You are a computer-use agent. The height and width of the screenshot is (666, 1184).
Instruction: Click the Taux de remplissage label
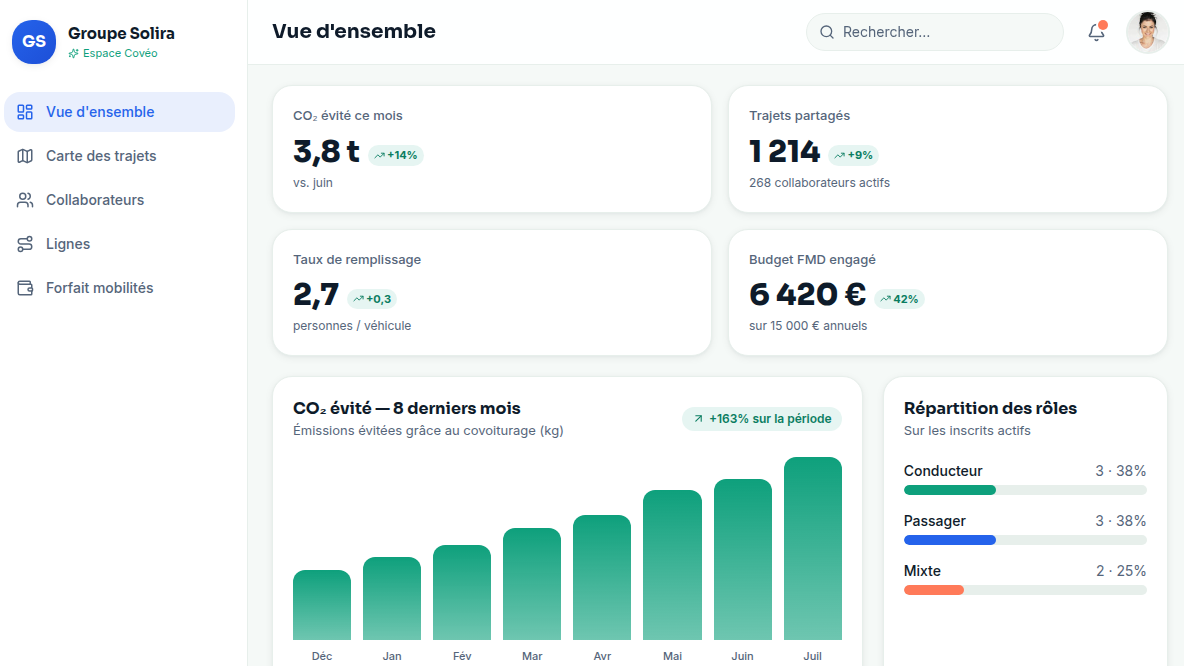pos(357,260)
